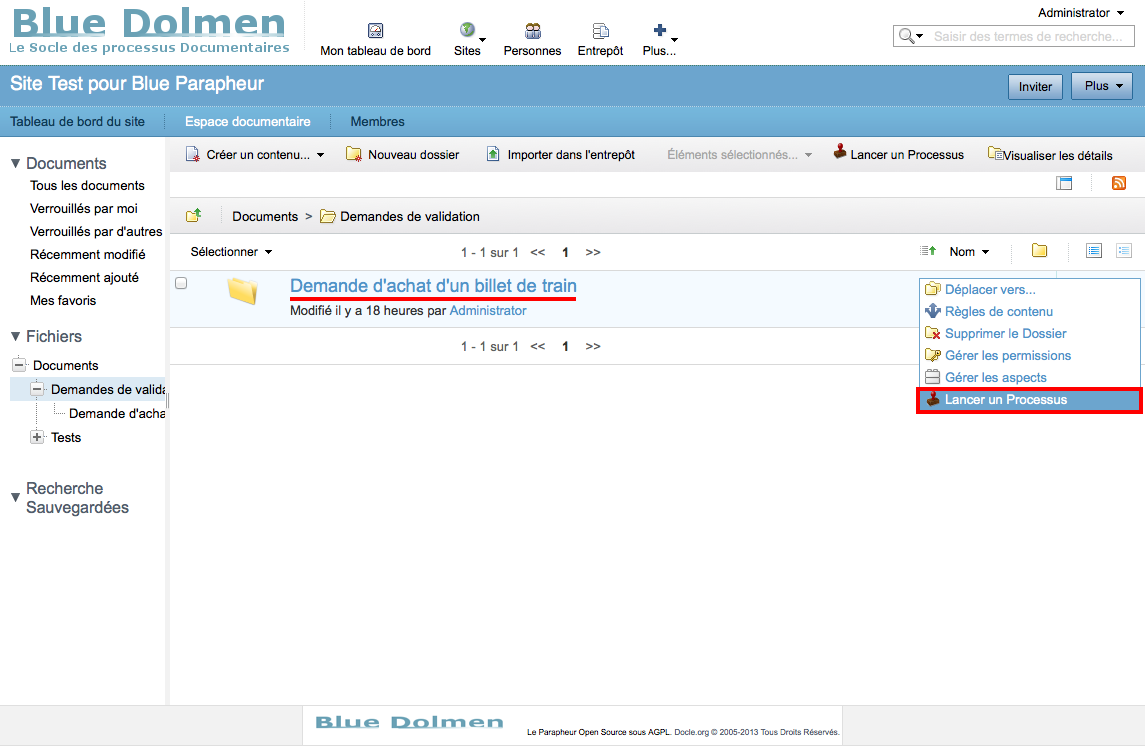
Task: Select Règles de contenu from the actions menu
Action: pyautogui.click(x=1029, y=312)
